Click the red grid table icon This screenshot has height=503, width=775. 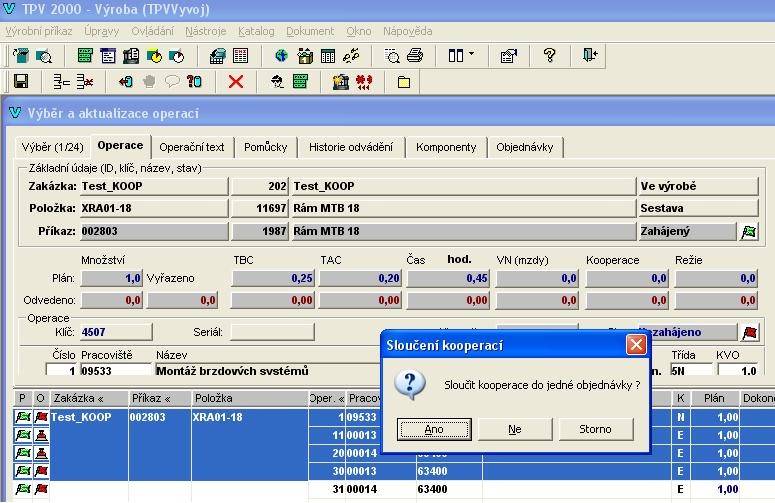tap(241, 55)
